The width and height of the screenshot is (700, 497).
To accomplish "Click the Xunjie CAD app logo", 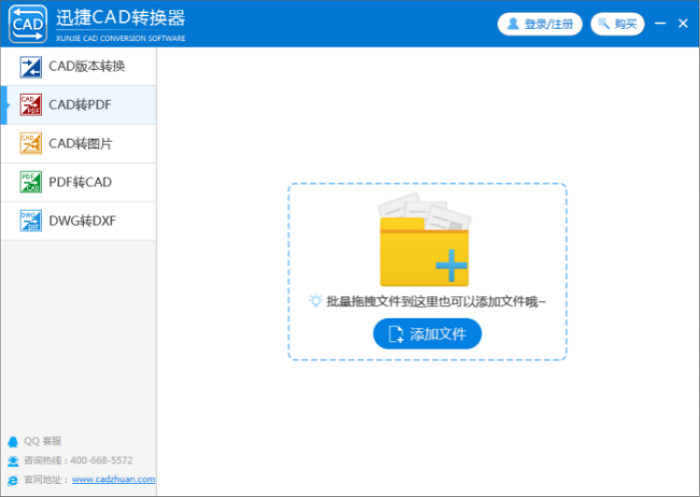I will click(x=28, y=24).
